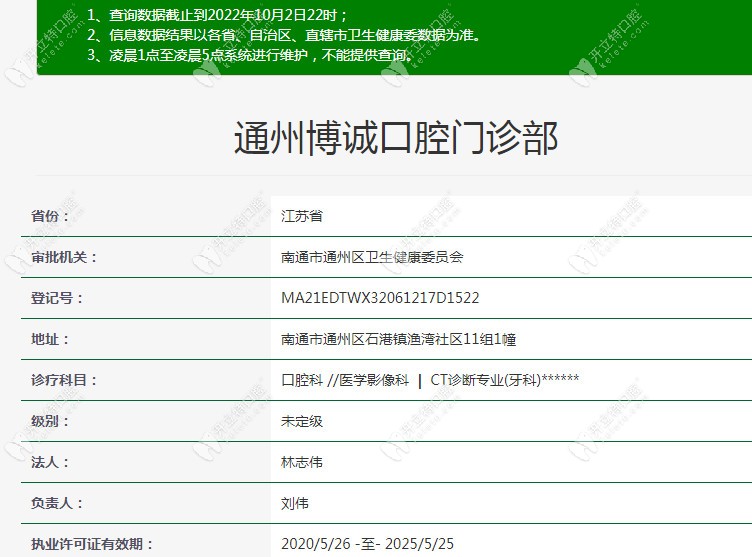Select the value 江苏省
Viewport: 752px width, 557px height.
(302, 216)
